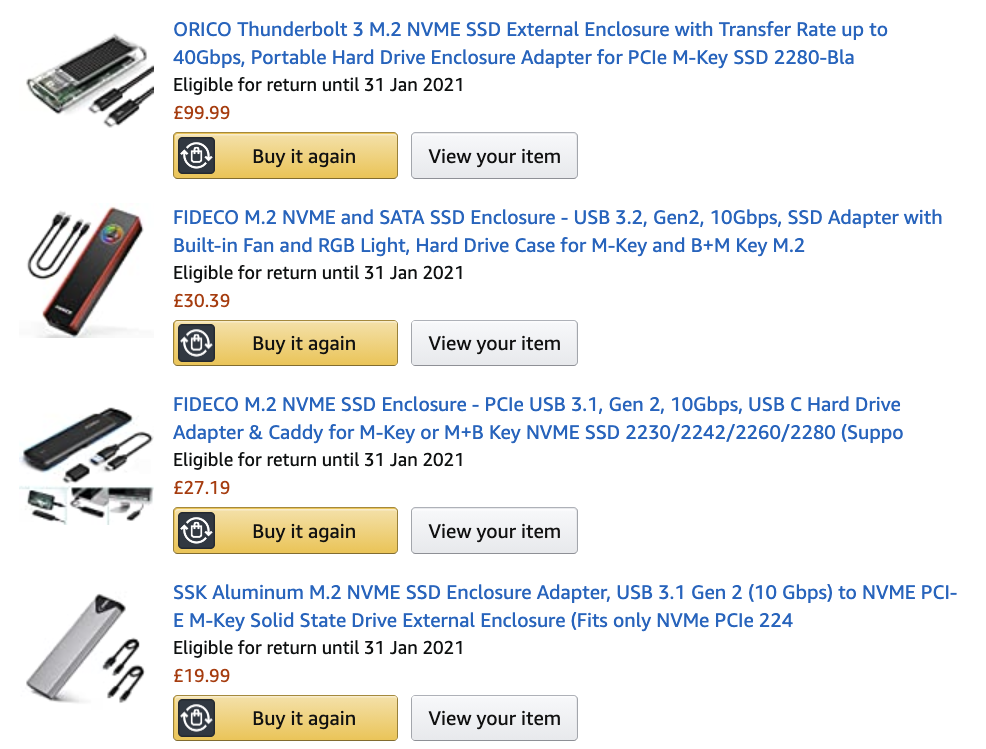View your item for £30.39 FIDECO enclosure
Image resolution: width=986 pixels, height=749 pixels.
[494, 343]
